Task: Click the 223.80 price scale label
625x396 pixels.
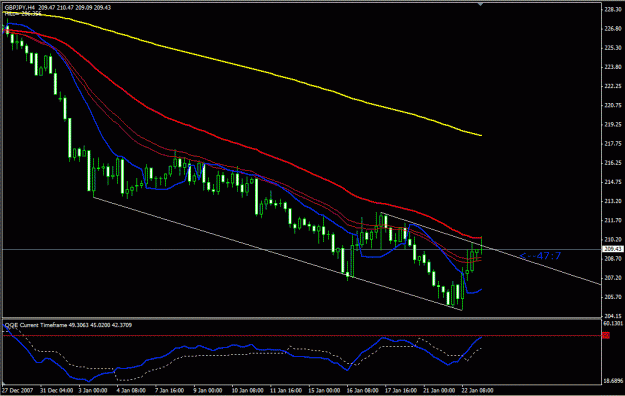Action: coord(613,67)
